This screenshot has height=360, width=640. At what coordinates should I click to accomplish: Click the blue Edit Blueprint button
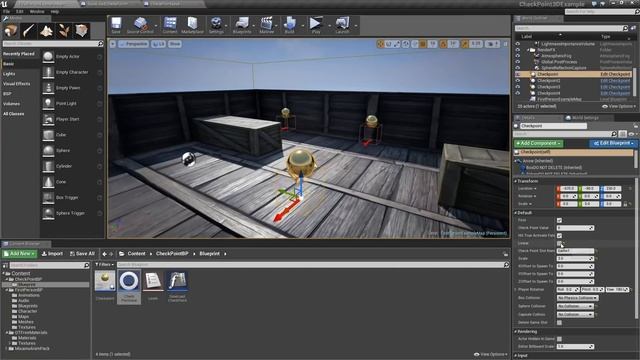[613, 143]
